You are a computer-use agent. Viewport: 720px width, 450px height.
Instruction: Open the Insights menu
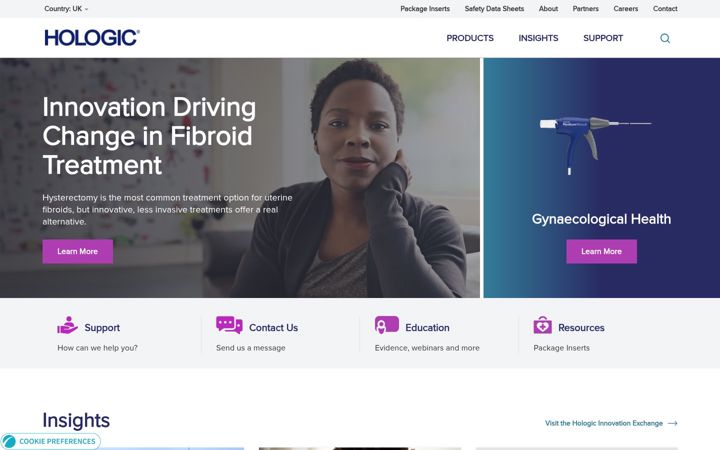pyautogui.click(x=538, y=38)
